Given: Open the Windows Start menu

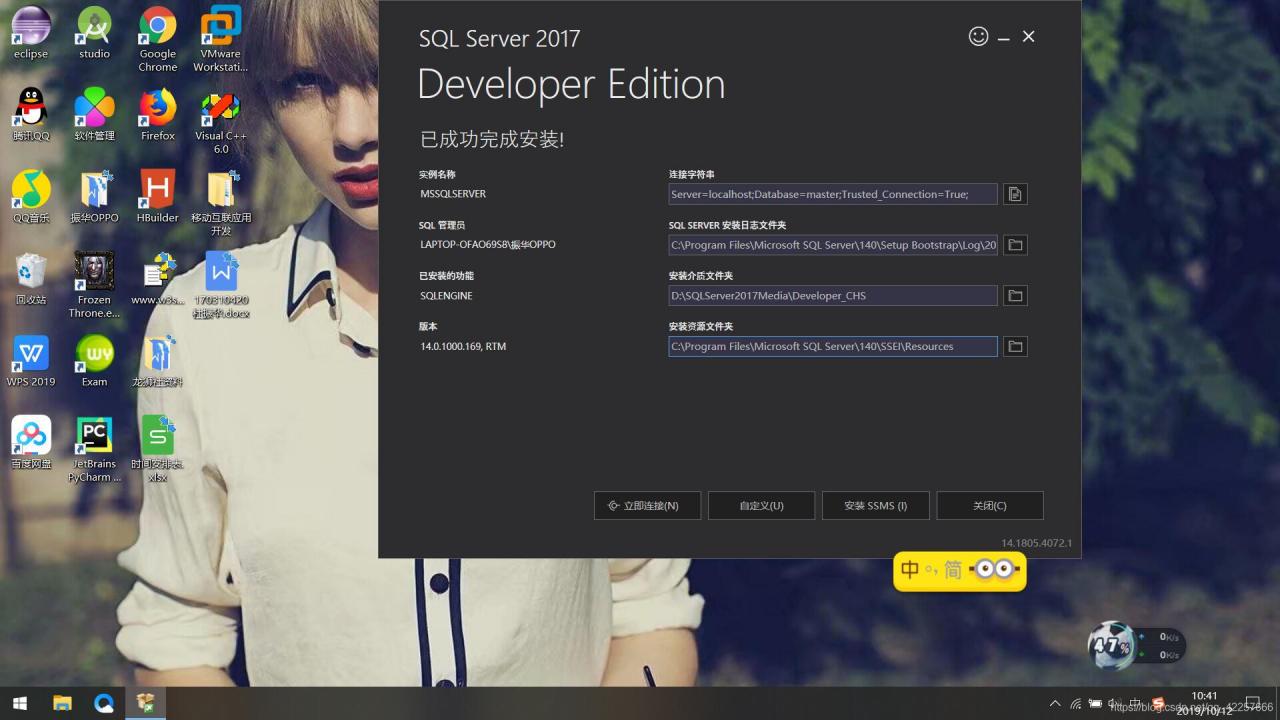Looking at the screenshot, I should [19, 703].
